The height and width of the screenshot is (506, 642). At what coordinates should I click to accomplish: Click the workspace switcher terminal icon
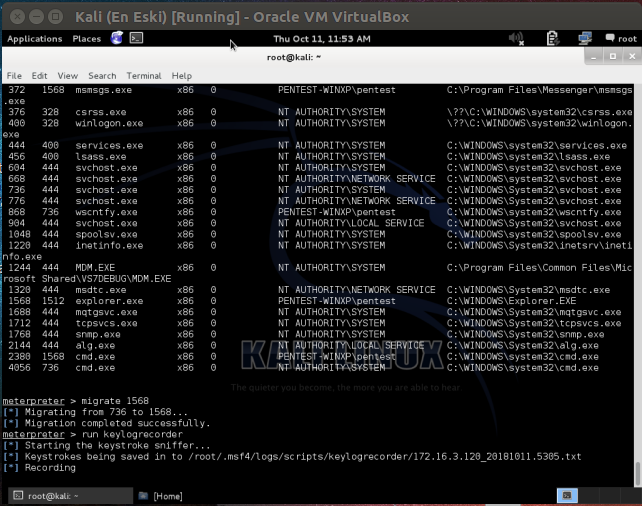pyautogui.click(x=567, y=495)
